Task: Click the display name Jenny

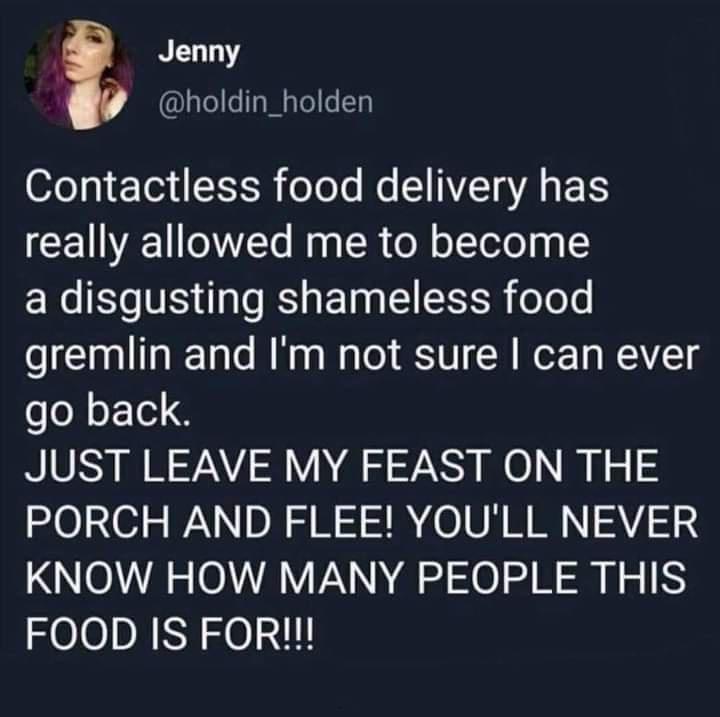Action: tap(199, 52)
